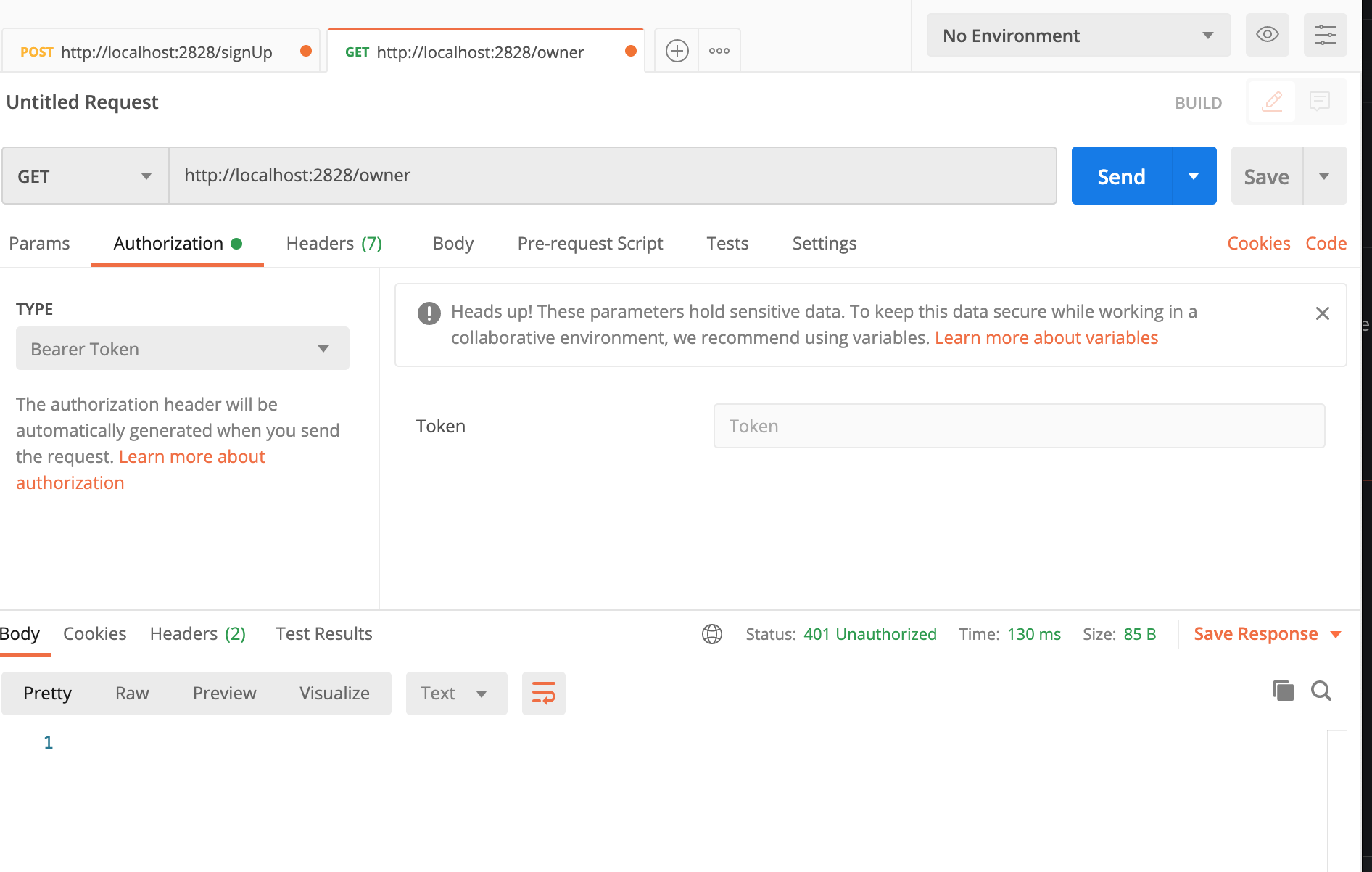Toggle line wrap in response body
This screenshot has height=872, width=1372.
point(543,694)
